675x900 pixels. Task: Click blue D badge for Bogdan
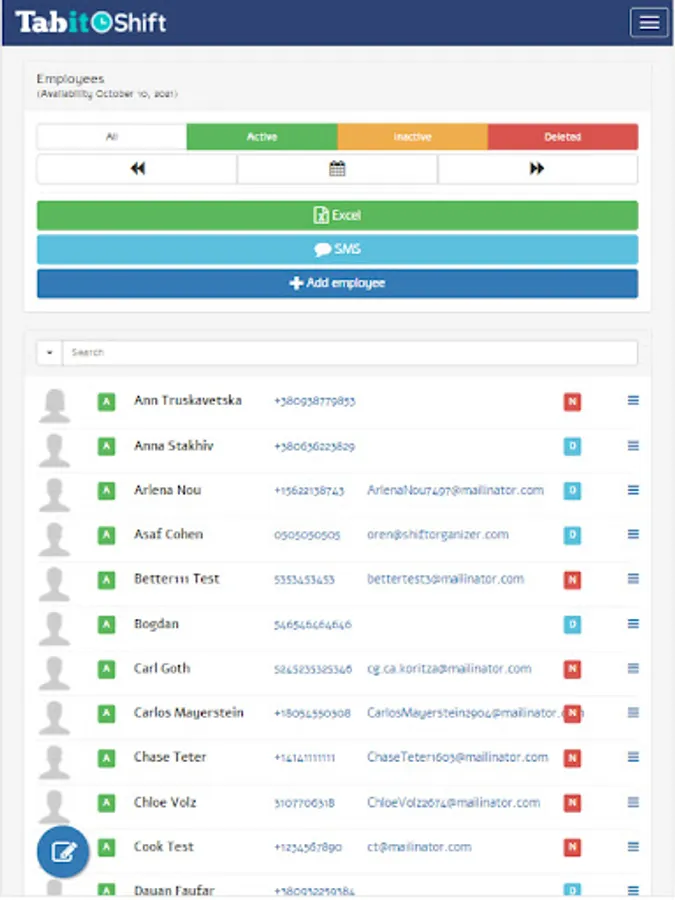point(572,624)
